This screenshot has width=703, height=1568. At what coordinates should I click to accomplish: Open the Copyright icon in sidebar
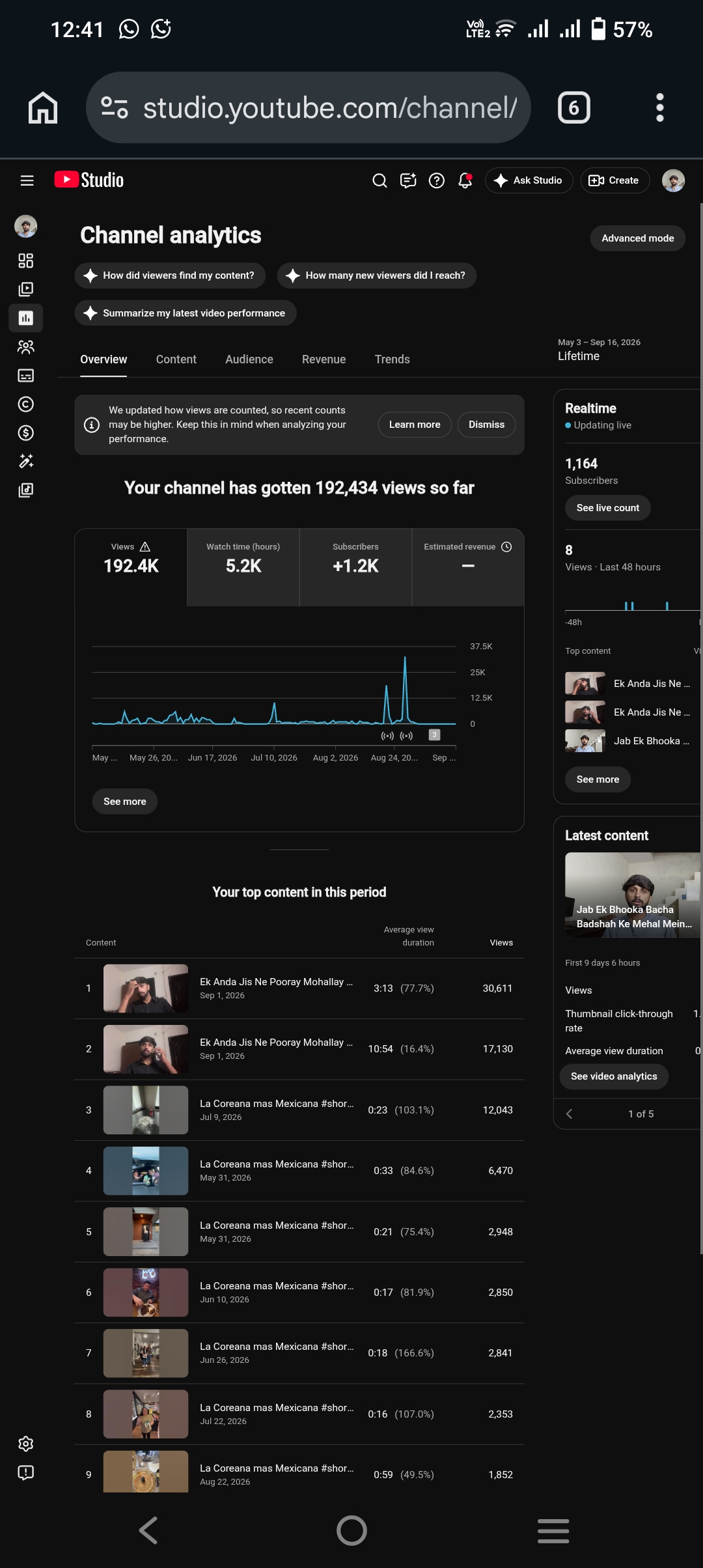coord(26,404)
